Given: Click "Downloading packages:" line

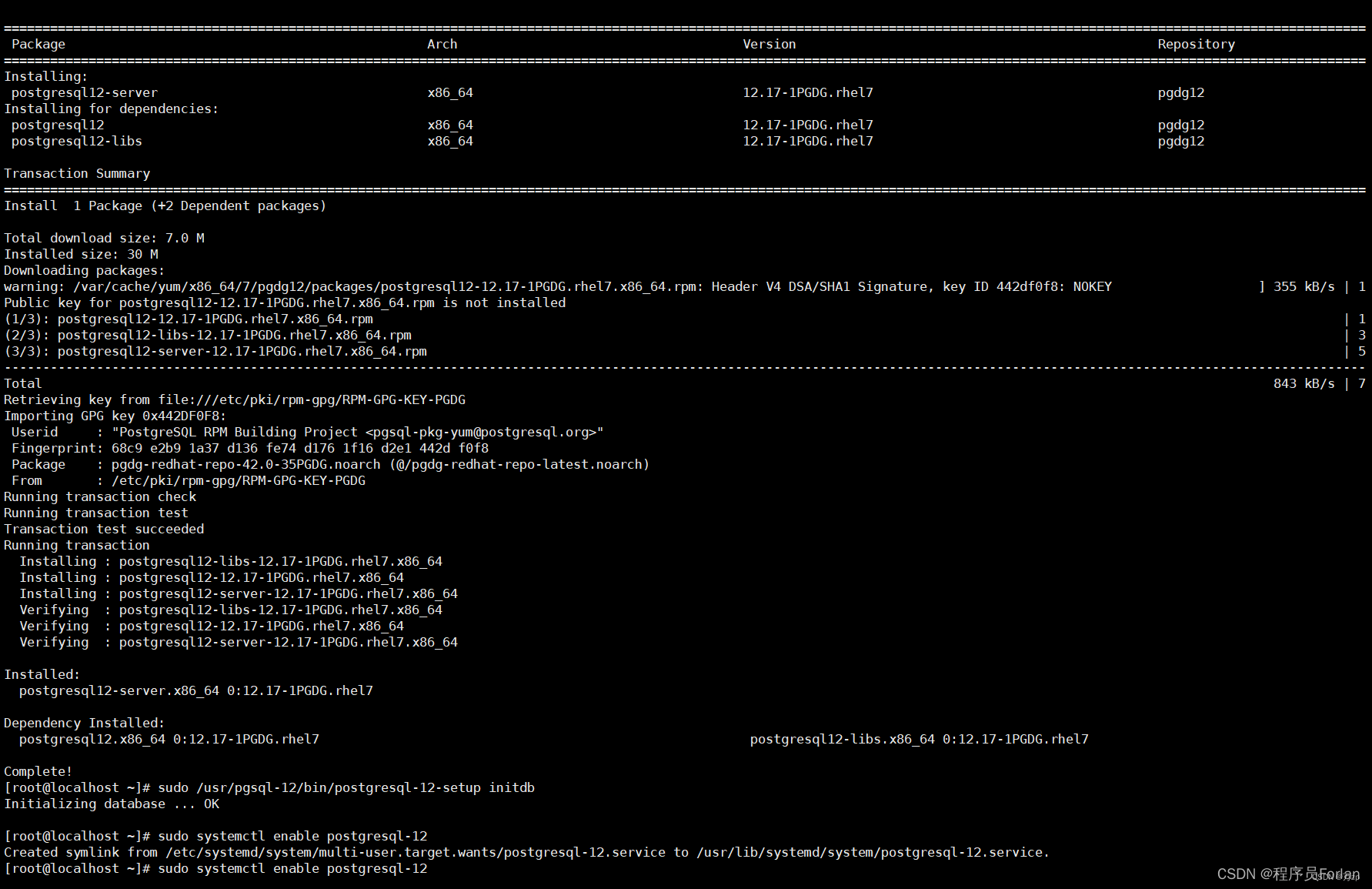Looking at the screenshot, I should pos(85,270).
